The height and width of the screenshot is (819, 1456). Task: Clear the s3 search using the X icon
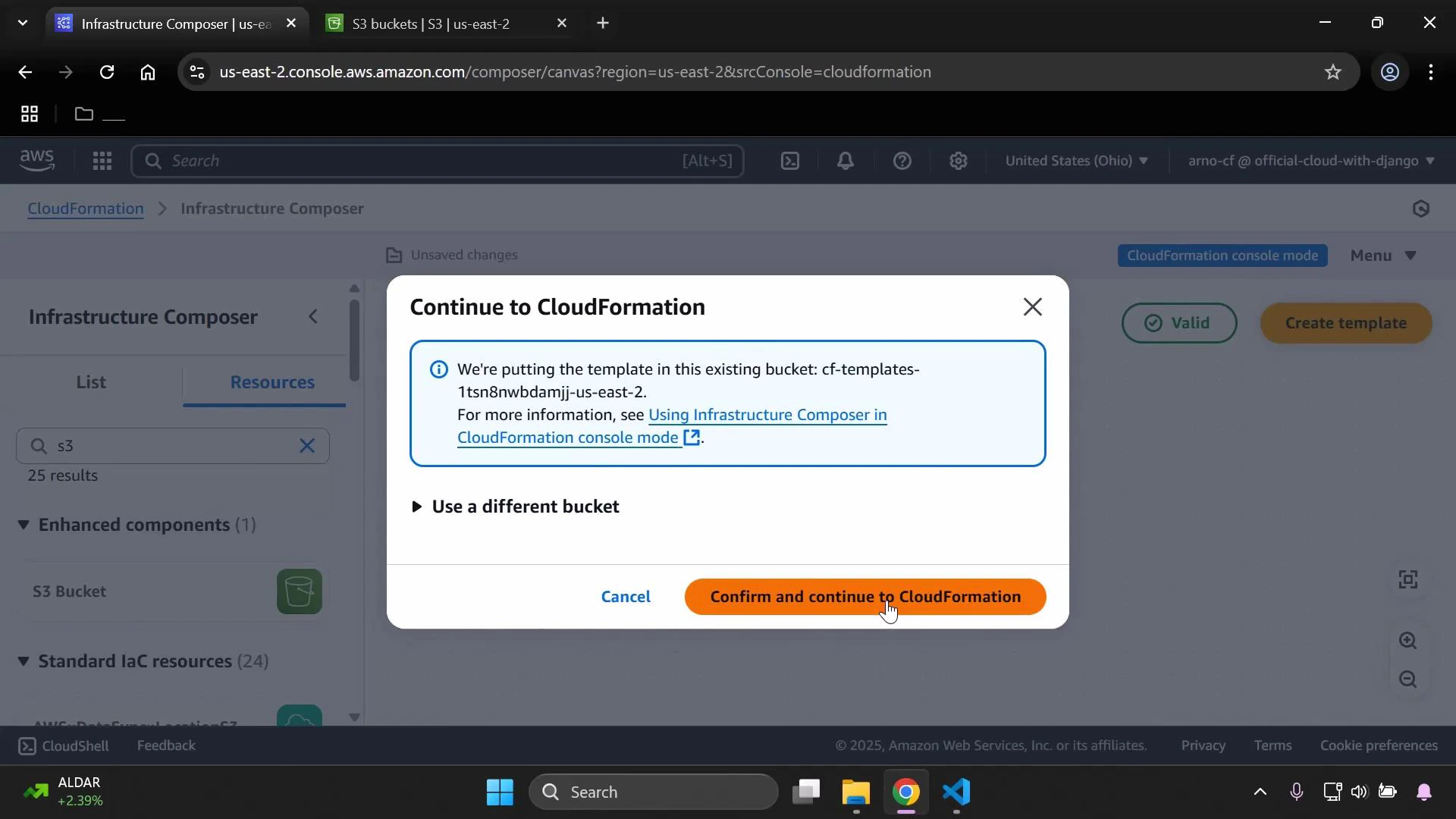(x=307, y=446)
